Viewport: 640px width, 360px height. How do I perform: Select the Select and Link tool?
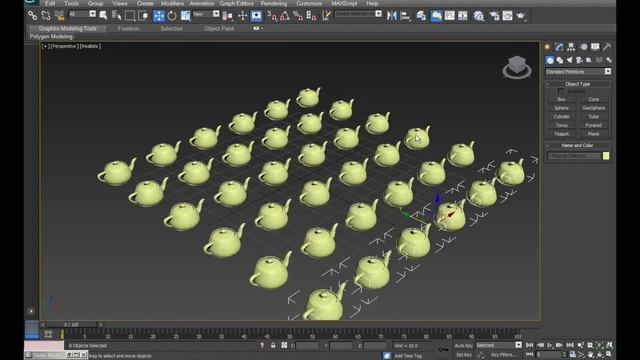click(32, 16)
